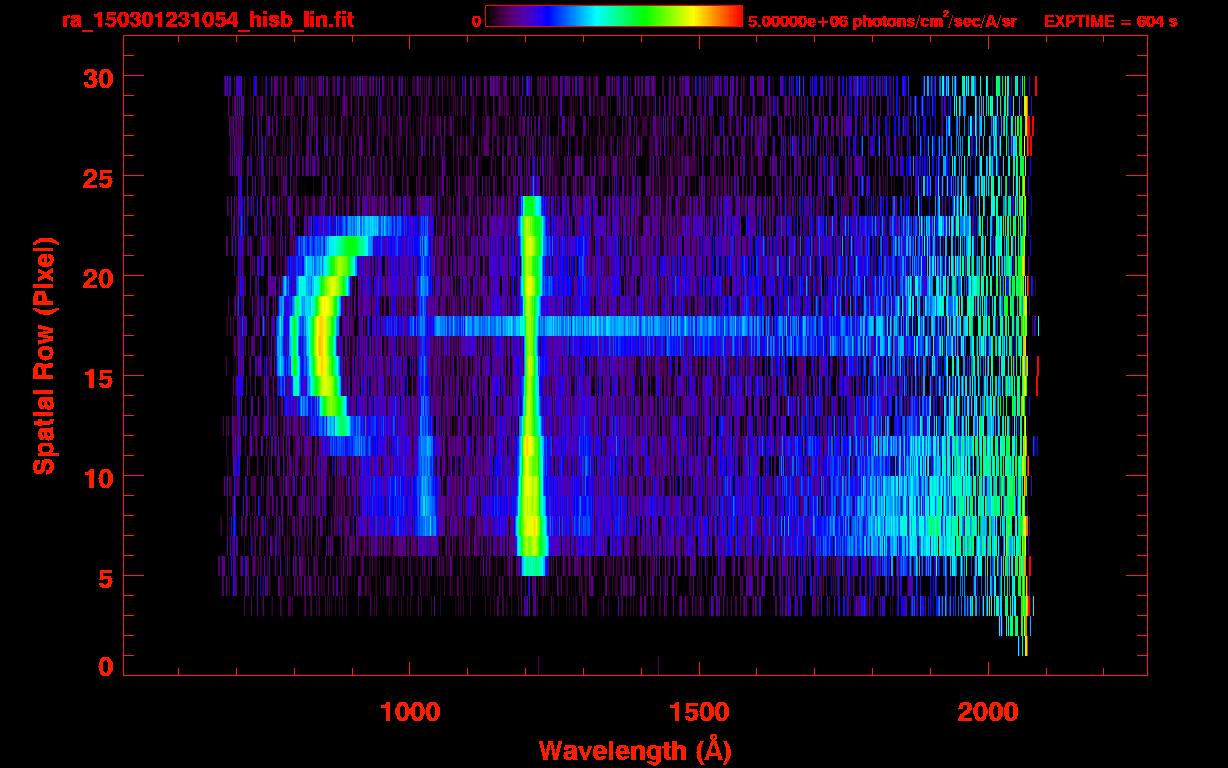Click the y-axis tick label 10

96,477
